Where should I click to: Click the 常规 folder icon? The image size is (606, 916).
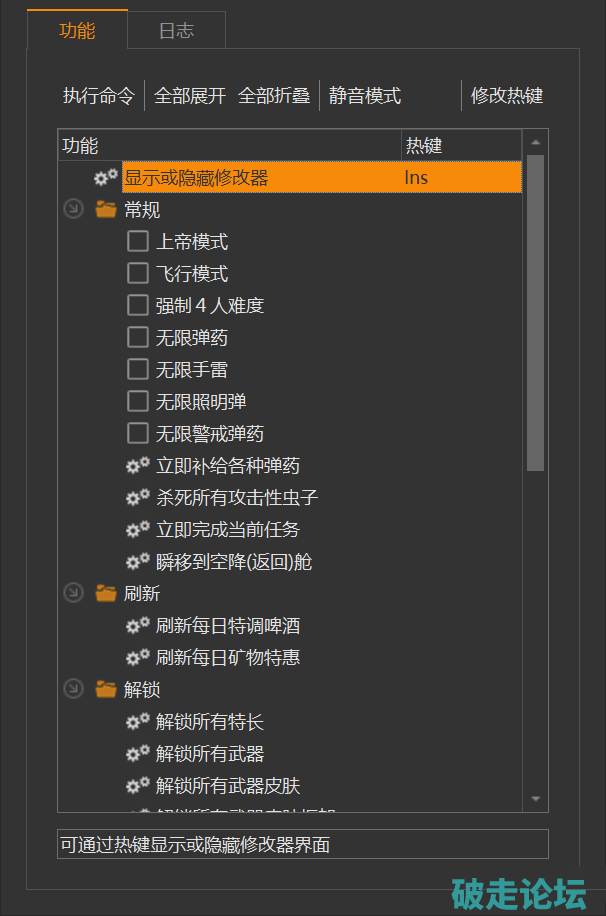(106, 210)
